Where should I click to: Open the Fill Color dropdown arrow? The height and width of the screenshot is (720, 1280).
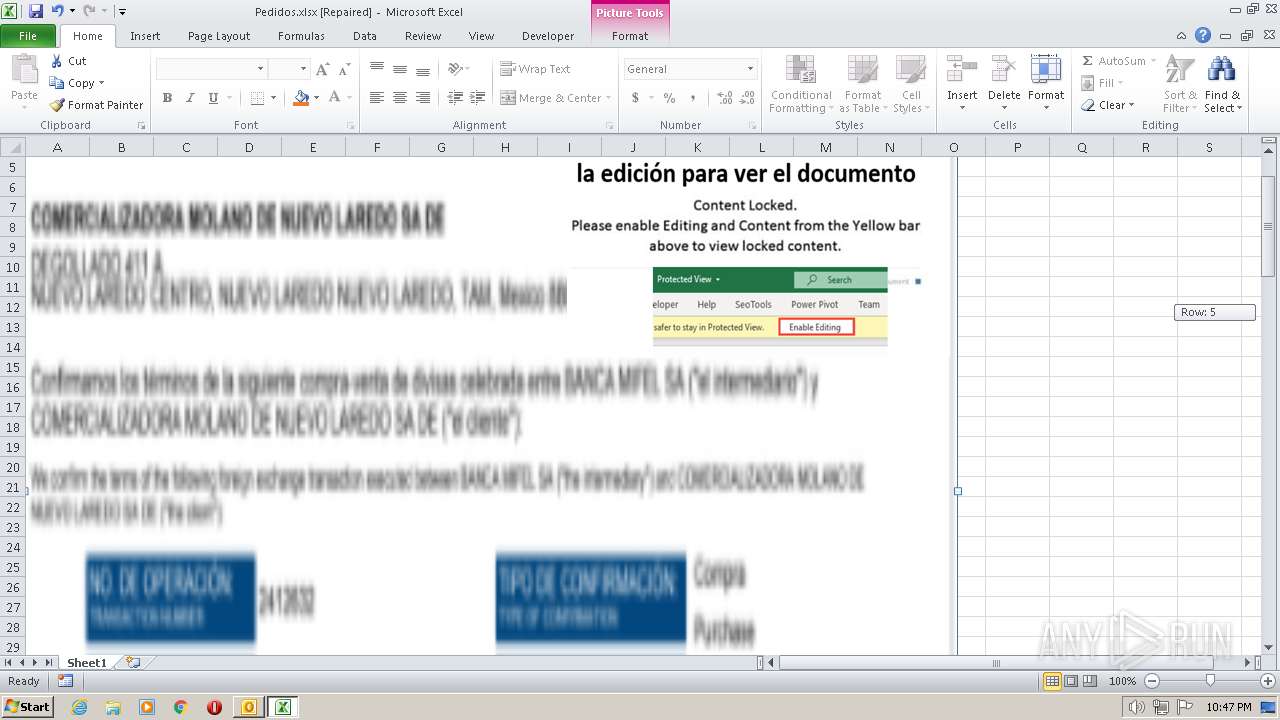[x=316, y=98]
